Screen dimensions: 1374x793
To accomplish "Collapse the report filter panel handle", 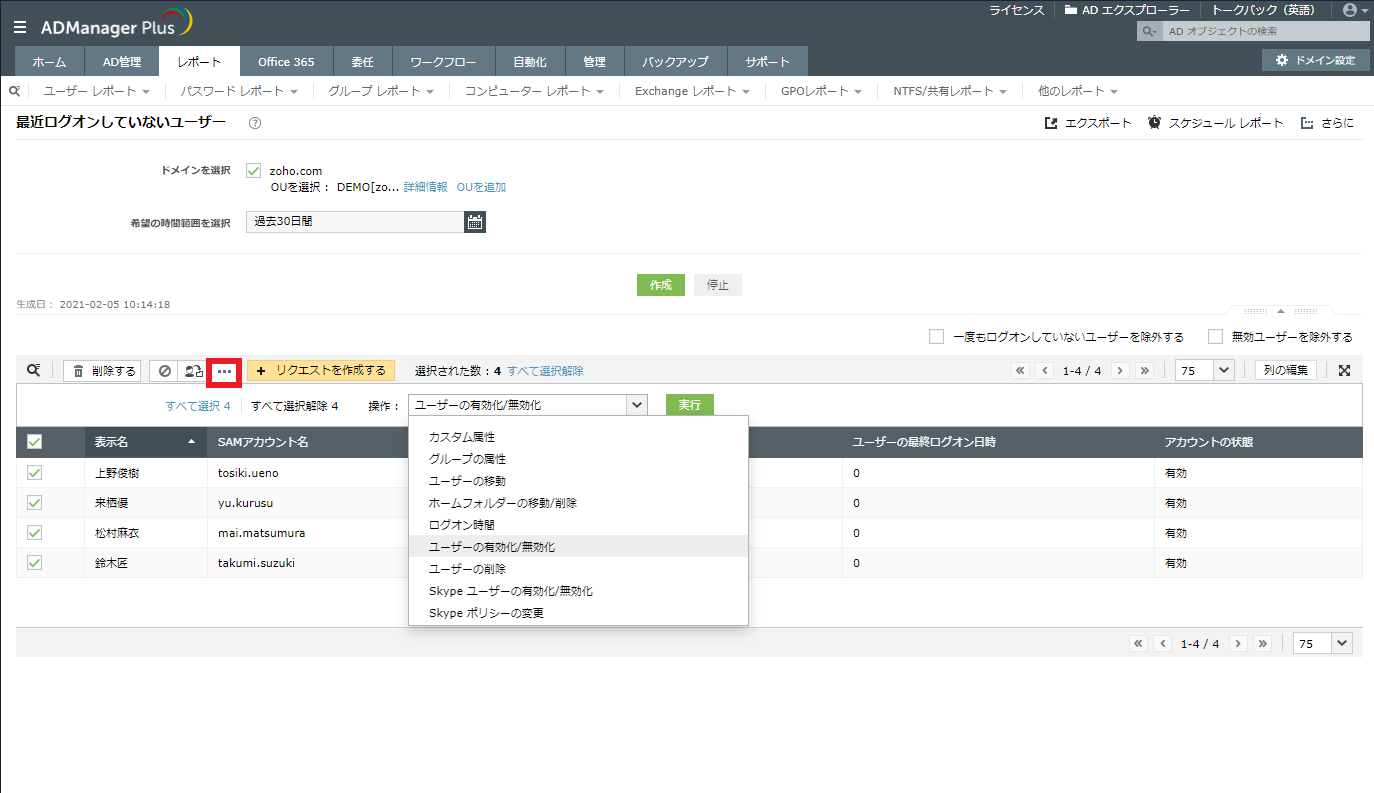I will pos(1281,310).
